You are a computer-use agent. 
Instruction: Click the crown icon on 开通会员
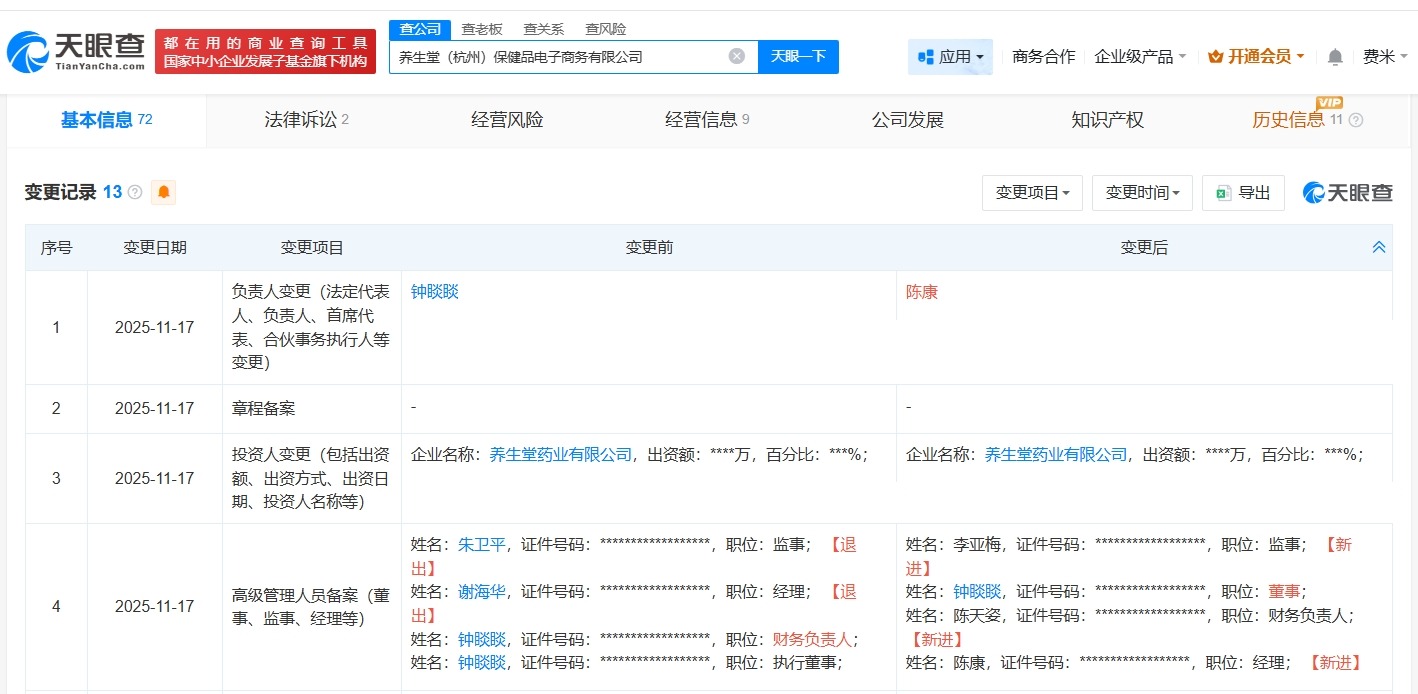(x=1216, y=57)
